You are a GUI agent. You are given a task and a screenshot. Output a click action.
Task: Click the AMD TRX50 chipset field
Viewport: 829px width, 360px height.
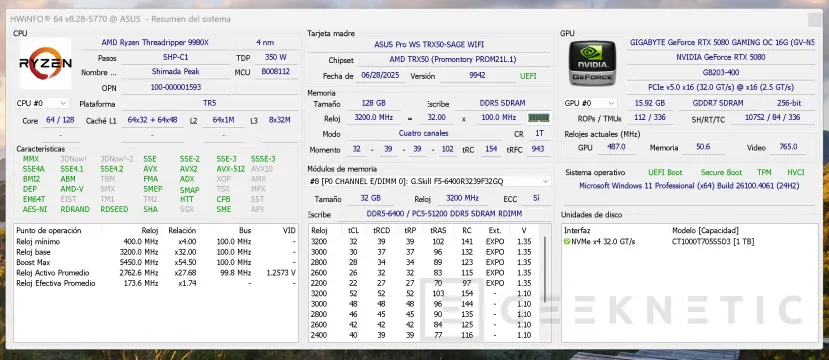453,60
